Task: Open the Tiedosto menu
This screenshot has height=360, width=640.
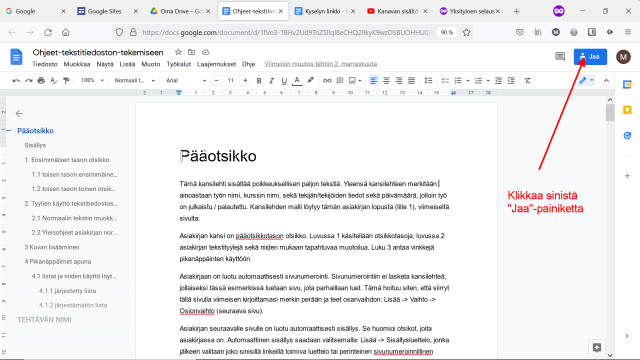Action: [x=45, y=64]
